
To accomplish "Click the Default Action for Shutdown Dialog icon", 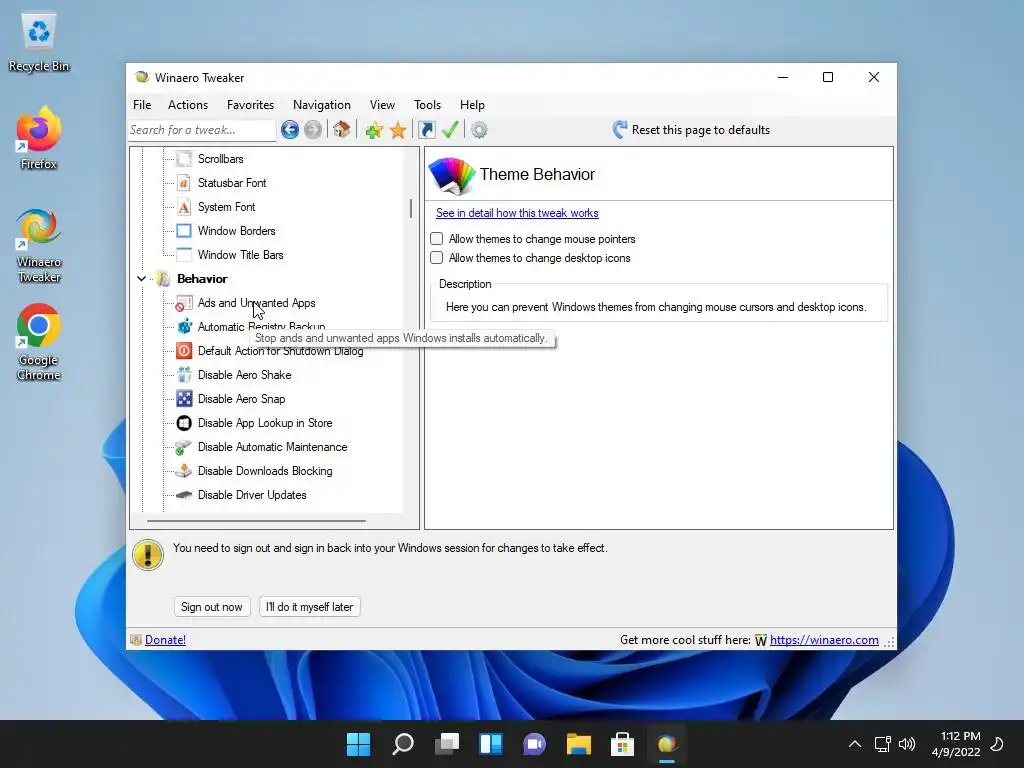I will coord(184,351).
